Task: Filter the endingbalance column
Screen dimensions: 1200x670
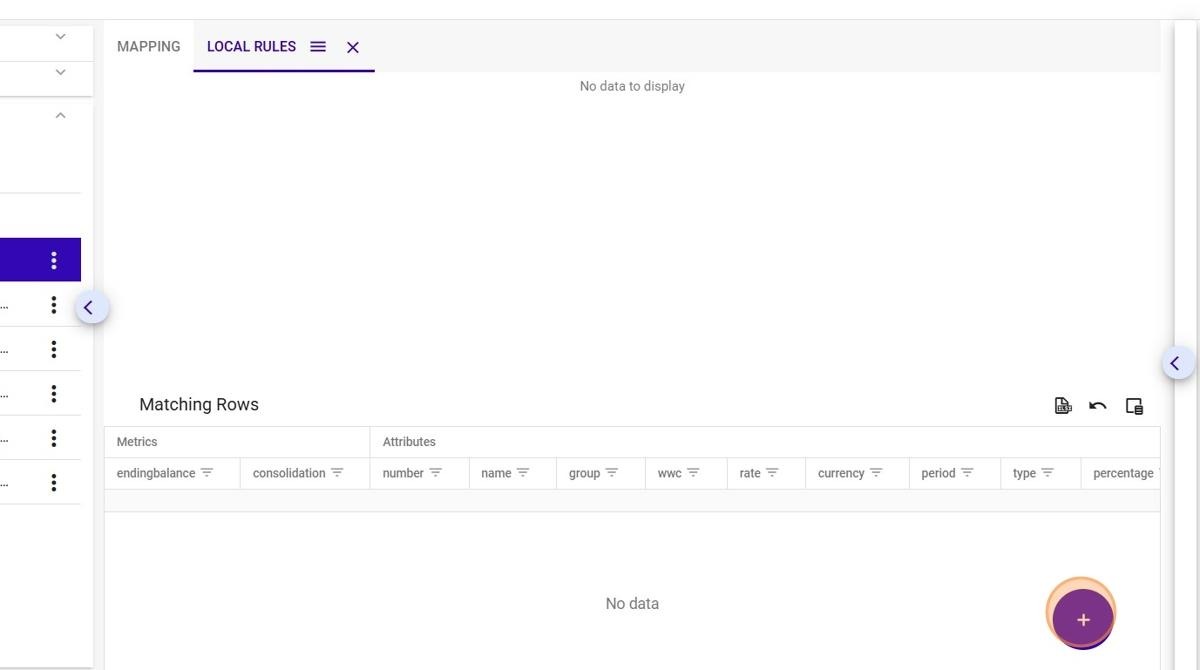Action: pyautogui.click(x=207, y=473)
